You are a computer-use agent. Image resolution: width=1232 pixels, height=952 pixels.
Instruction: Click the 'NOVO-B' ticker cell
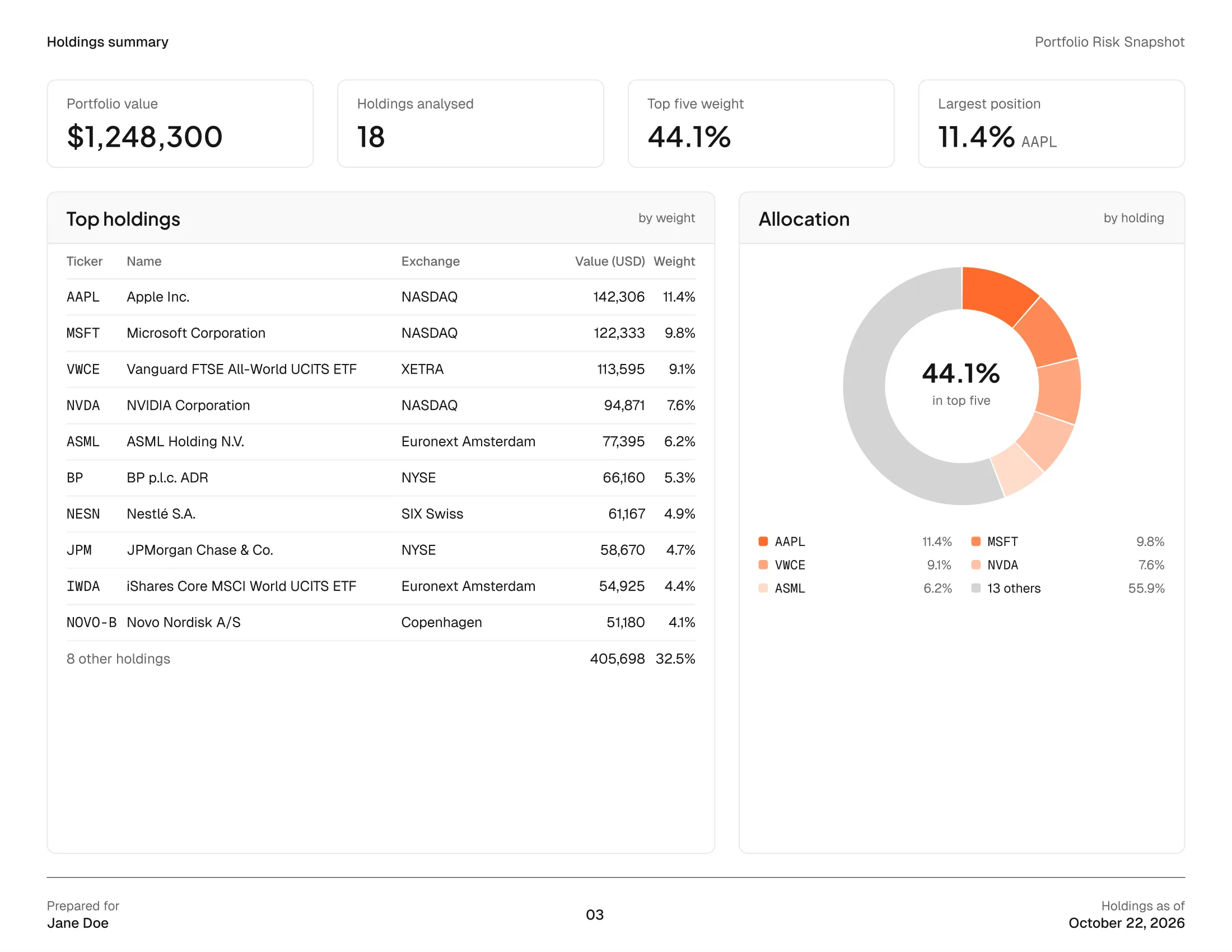click(x=91, y=622)
